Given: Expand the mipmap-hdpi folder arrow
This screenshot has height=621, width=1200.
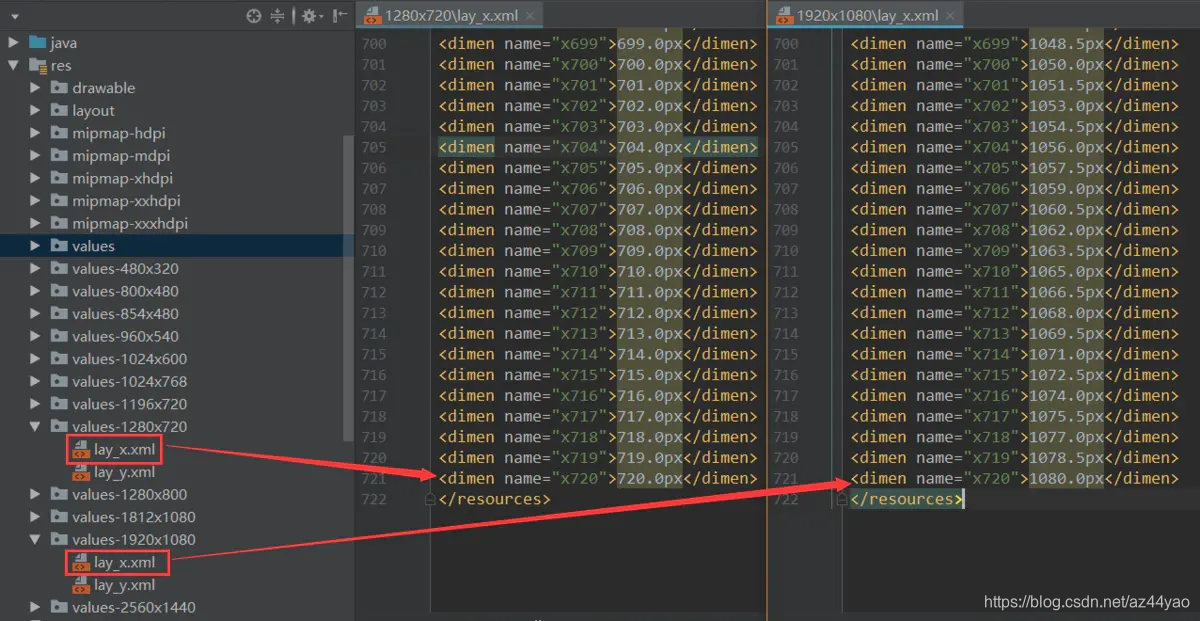Looking at the screenshot, I should (36, 133).
